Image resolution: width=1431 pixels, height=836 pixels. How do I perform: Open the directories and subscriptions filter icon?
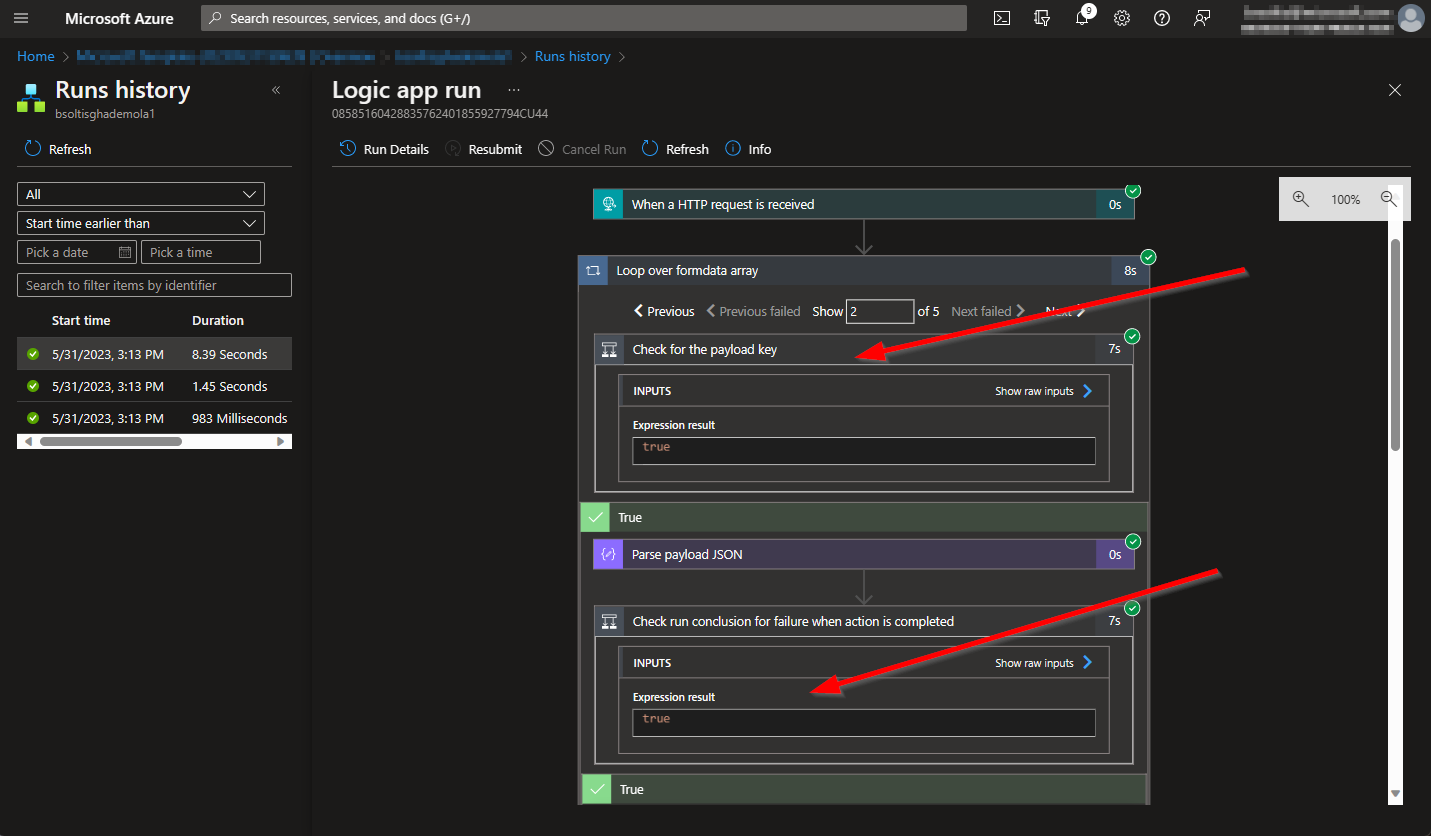tap(1042, 18)
